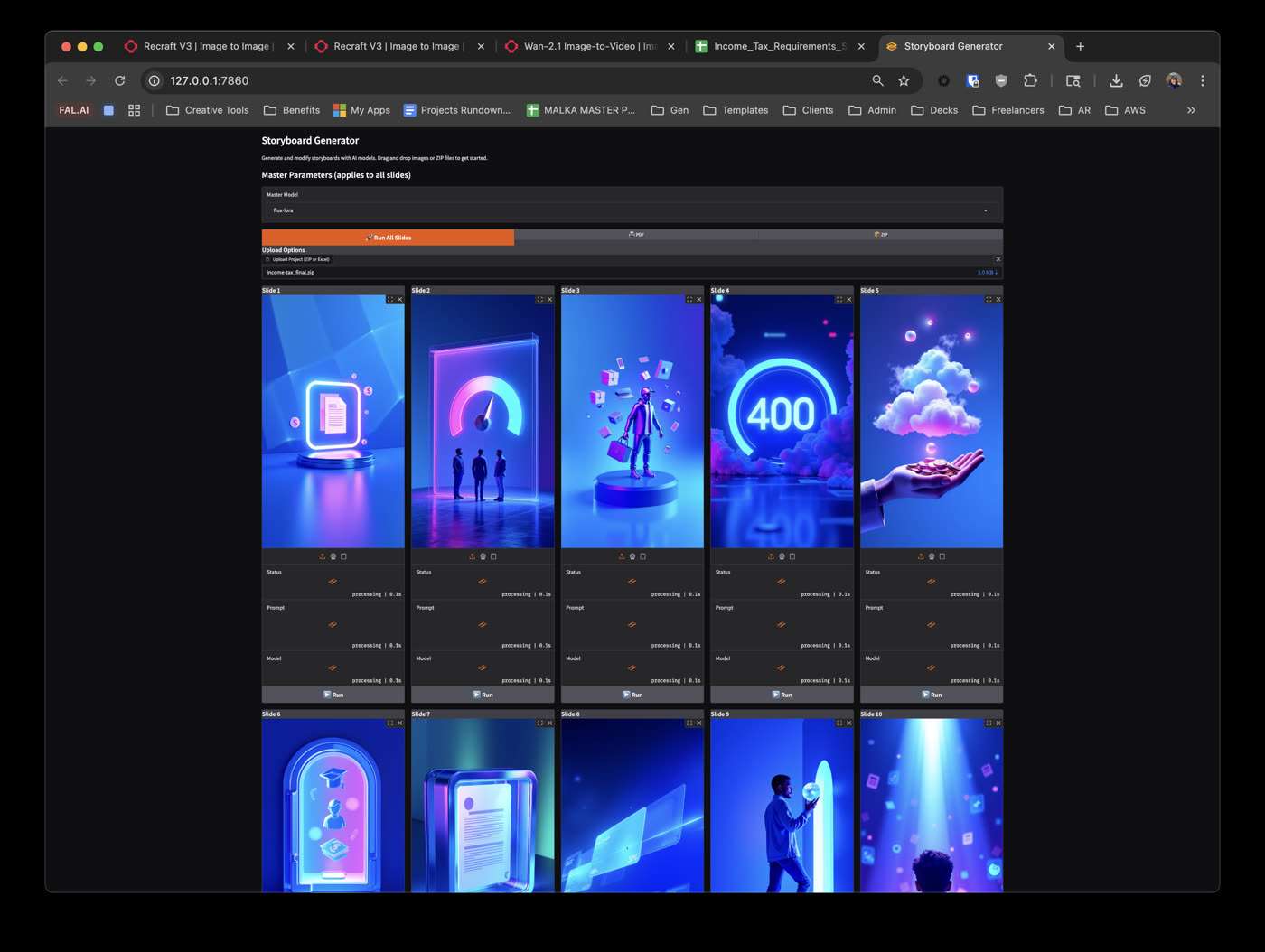Viewport: 1265px width, 952px height.
Task: Open the FAL.AI bookmark
Action: coord(74,110)
